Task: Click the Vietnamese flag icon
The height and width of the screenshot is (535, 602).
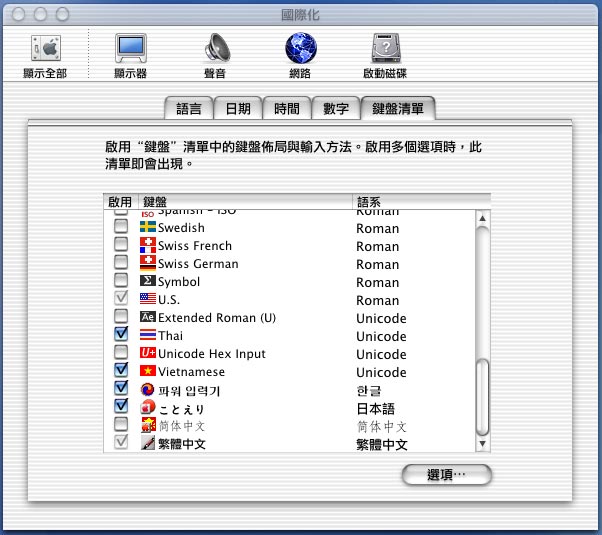Action: (148, 372)
